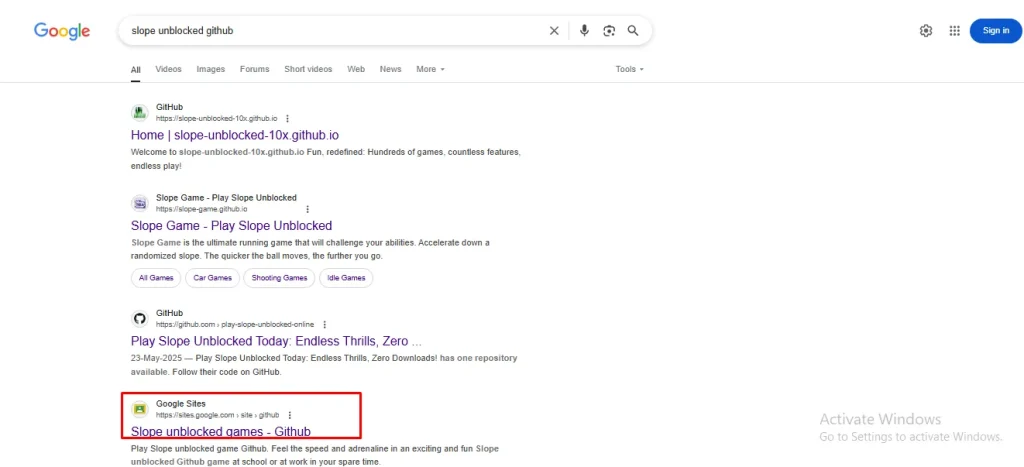This screenshot has height=467, width=1024.
Task: Start voice search with microphone icon
Action: click(x=584, y=31)
